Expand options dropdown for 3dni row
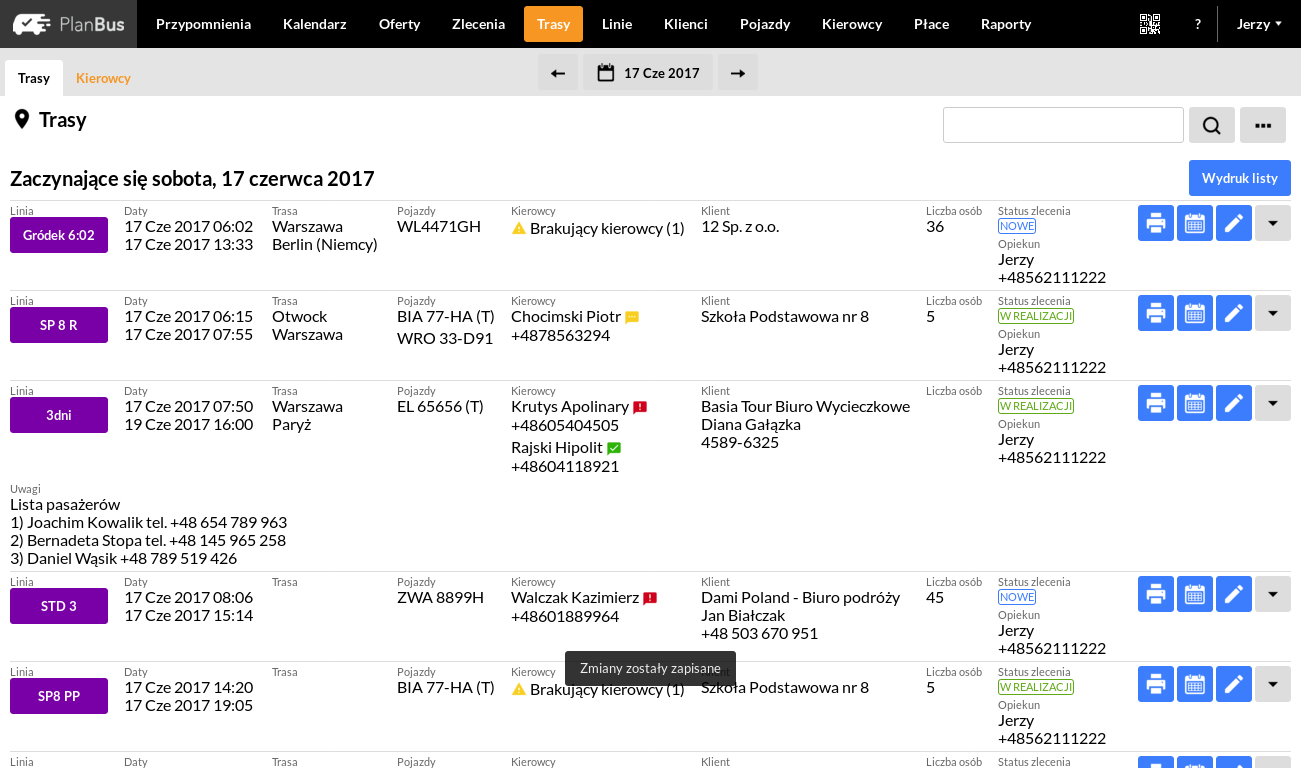This screenshot has width=1301, height=768. (1273, 403)
